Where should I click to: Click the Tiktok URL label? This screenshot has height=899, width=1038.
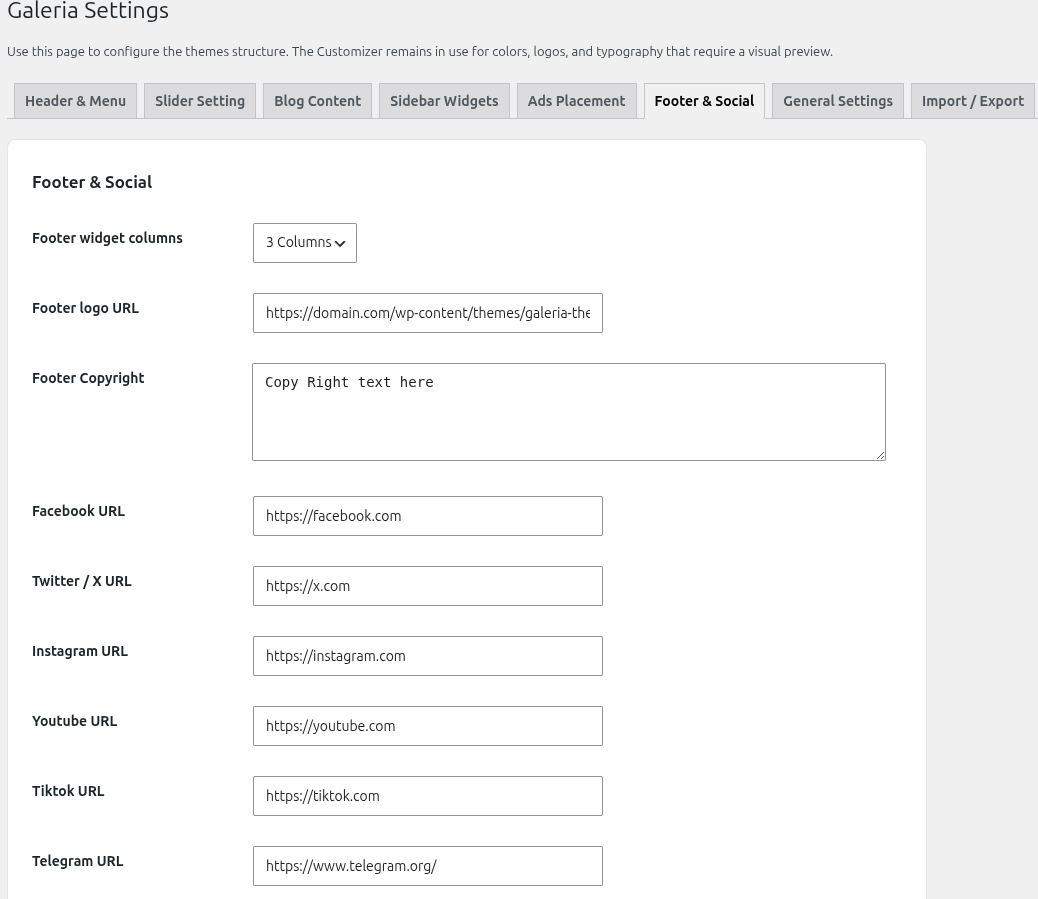[x=68, y=791]
